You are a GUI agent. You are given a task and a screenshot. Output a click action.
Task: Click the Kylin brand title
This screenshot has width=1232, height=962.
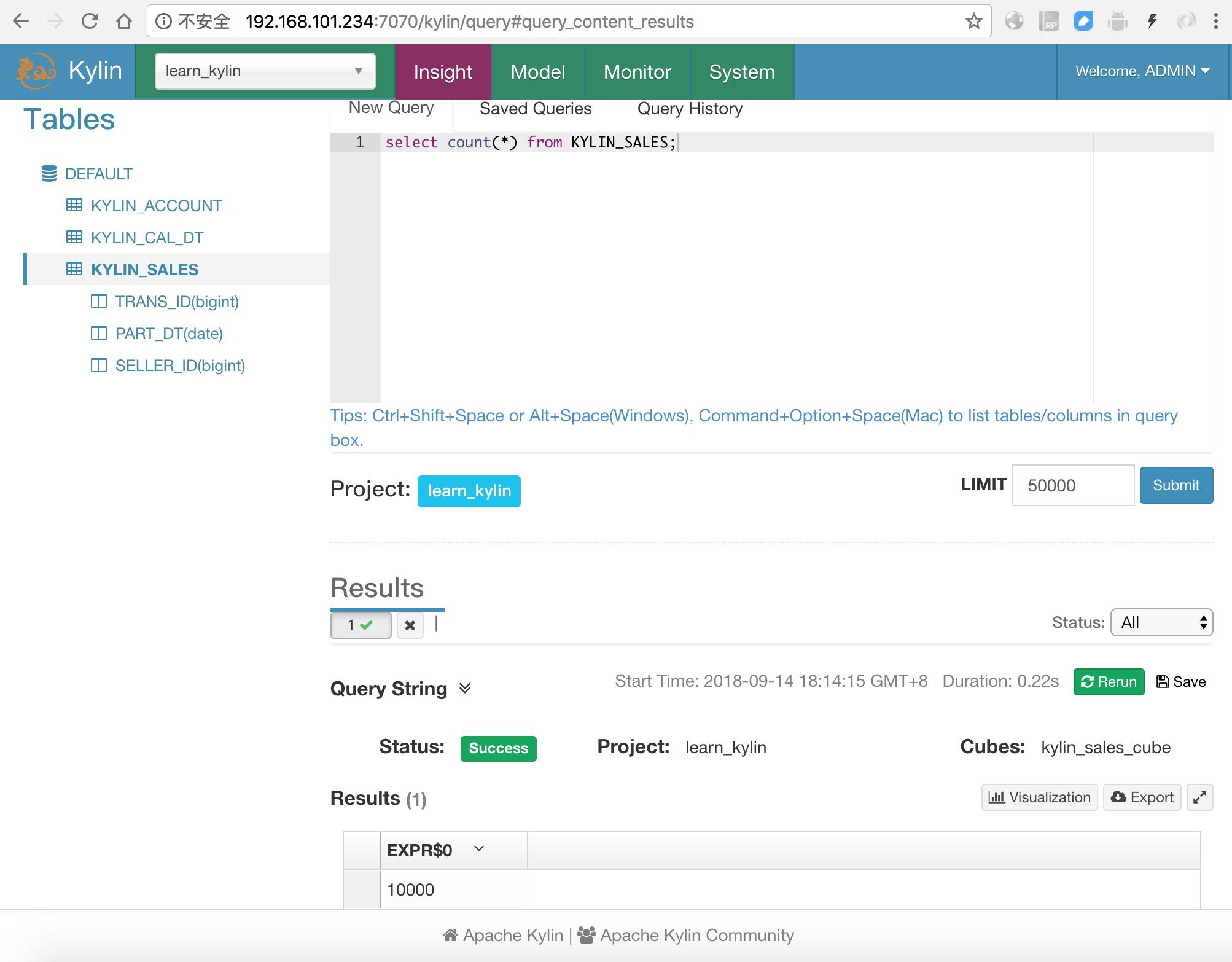[95, 70]
